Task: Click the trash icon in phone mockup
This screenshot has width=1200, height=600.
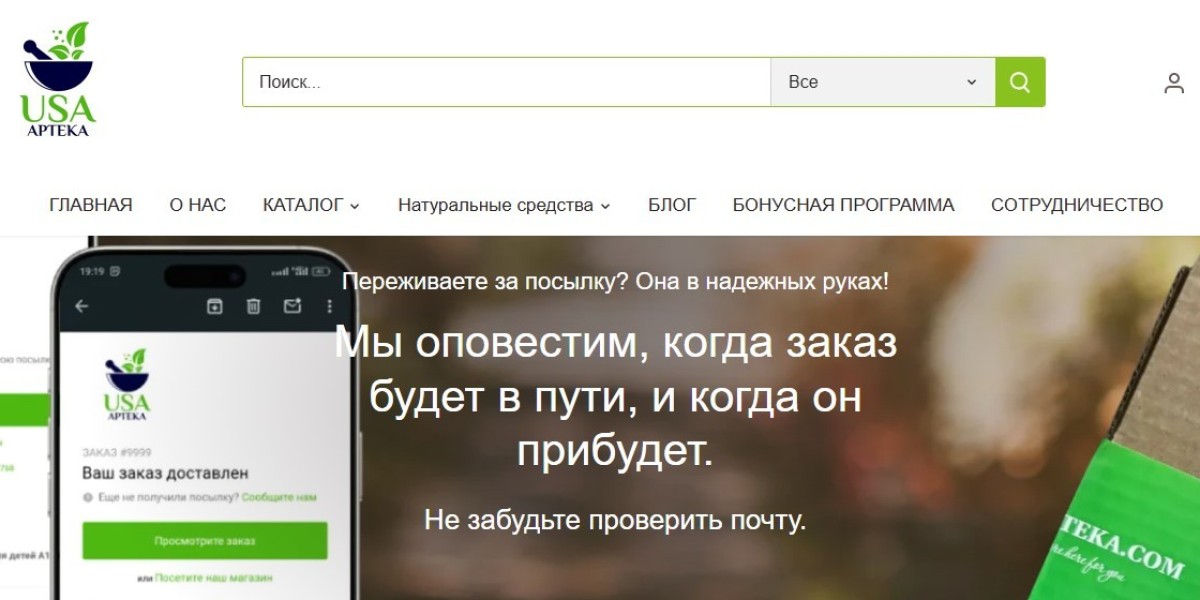Action: pos(254,306)
